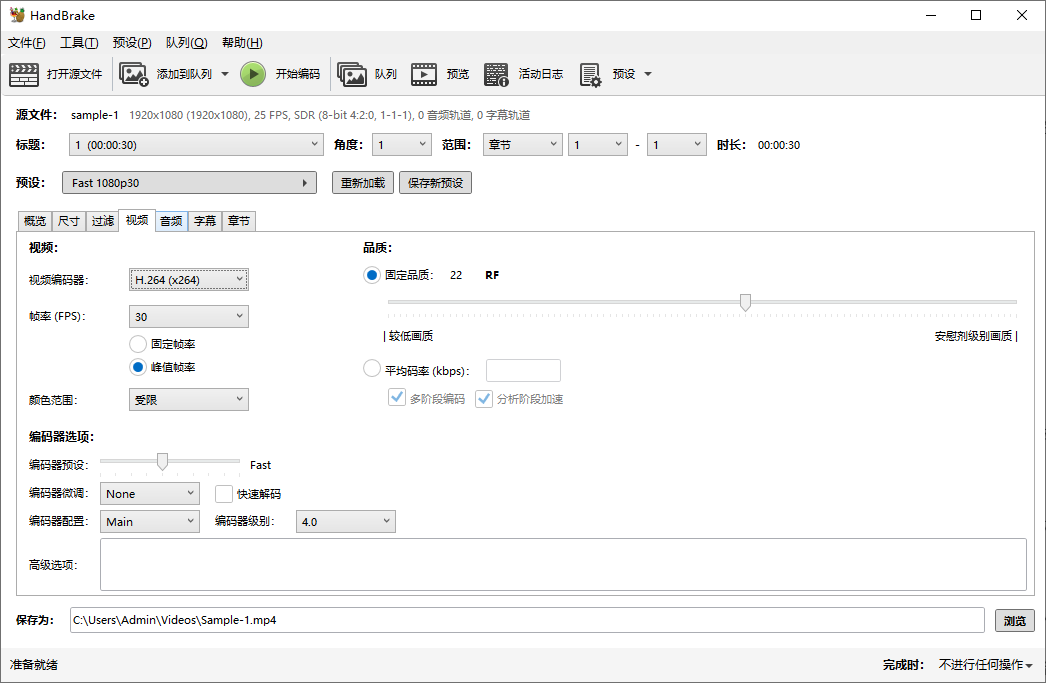The width and height of the screenshot is (1046, 683).
Task: Click the HandBrake app icon in title bar
Action: (x=17, y=15)
